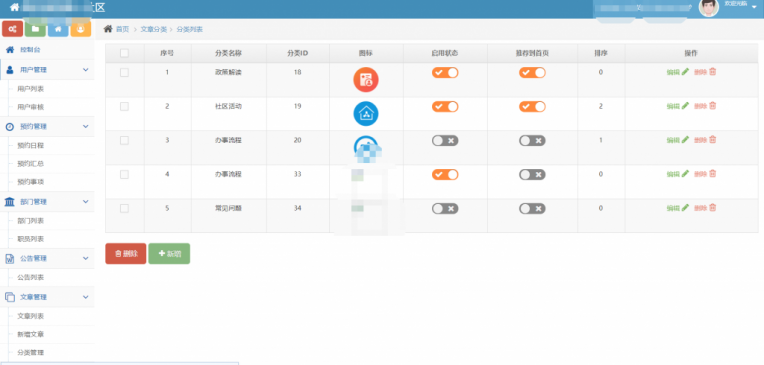Disable 启用状态 toggle for category ID 33

point(445,174)
